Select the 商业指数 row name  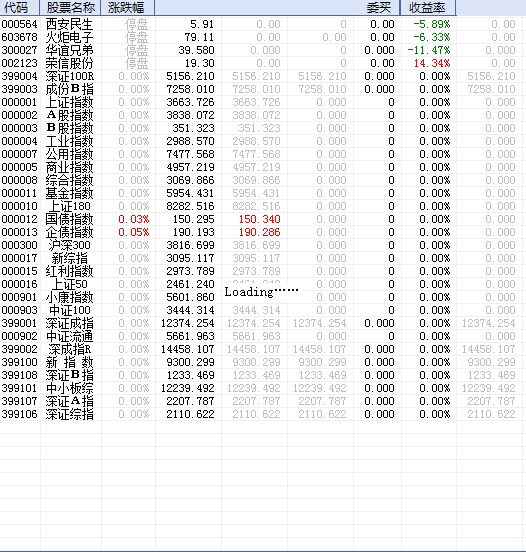pyautogui.click(x=69, y=168)
